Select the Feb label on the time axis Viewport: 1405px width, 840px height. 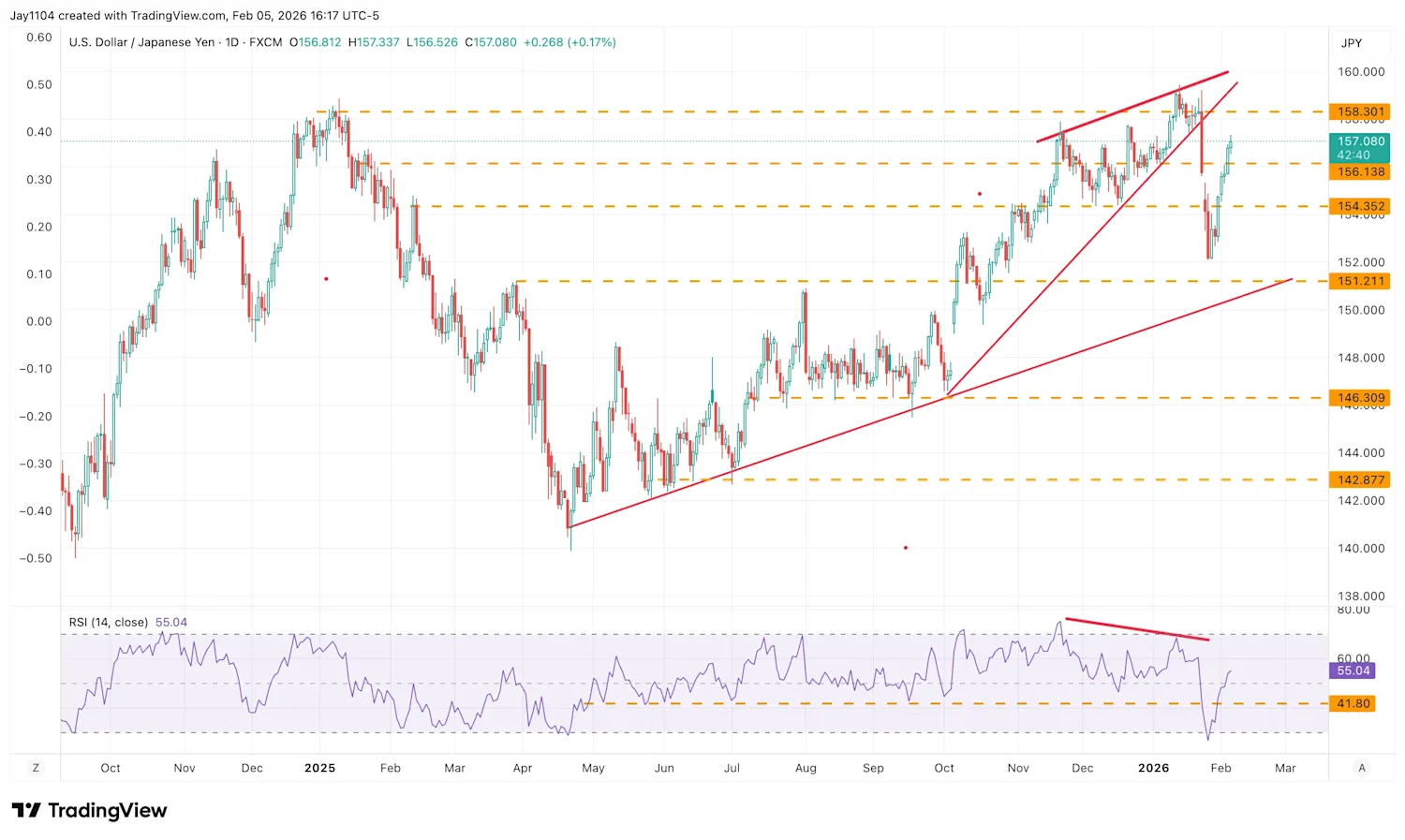[x=1220, y=768]
